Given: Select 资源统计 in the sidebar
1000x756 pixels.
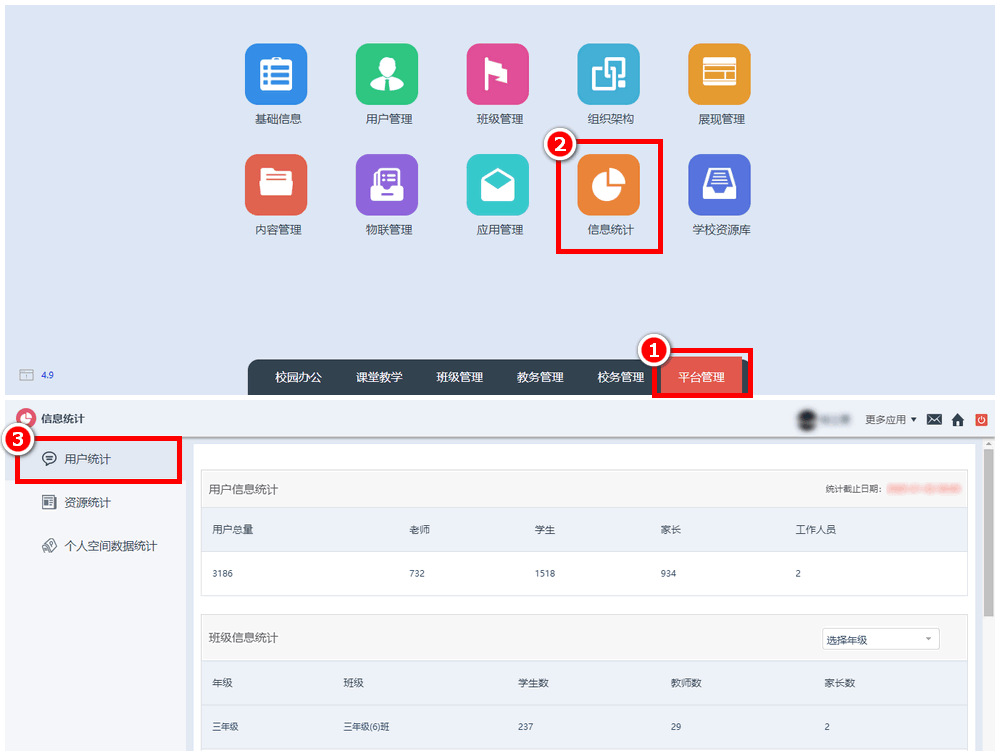Looking at the screenshot, I should pos(87,502).
